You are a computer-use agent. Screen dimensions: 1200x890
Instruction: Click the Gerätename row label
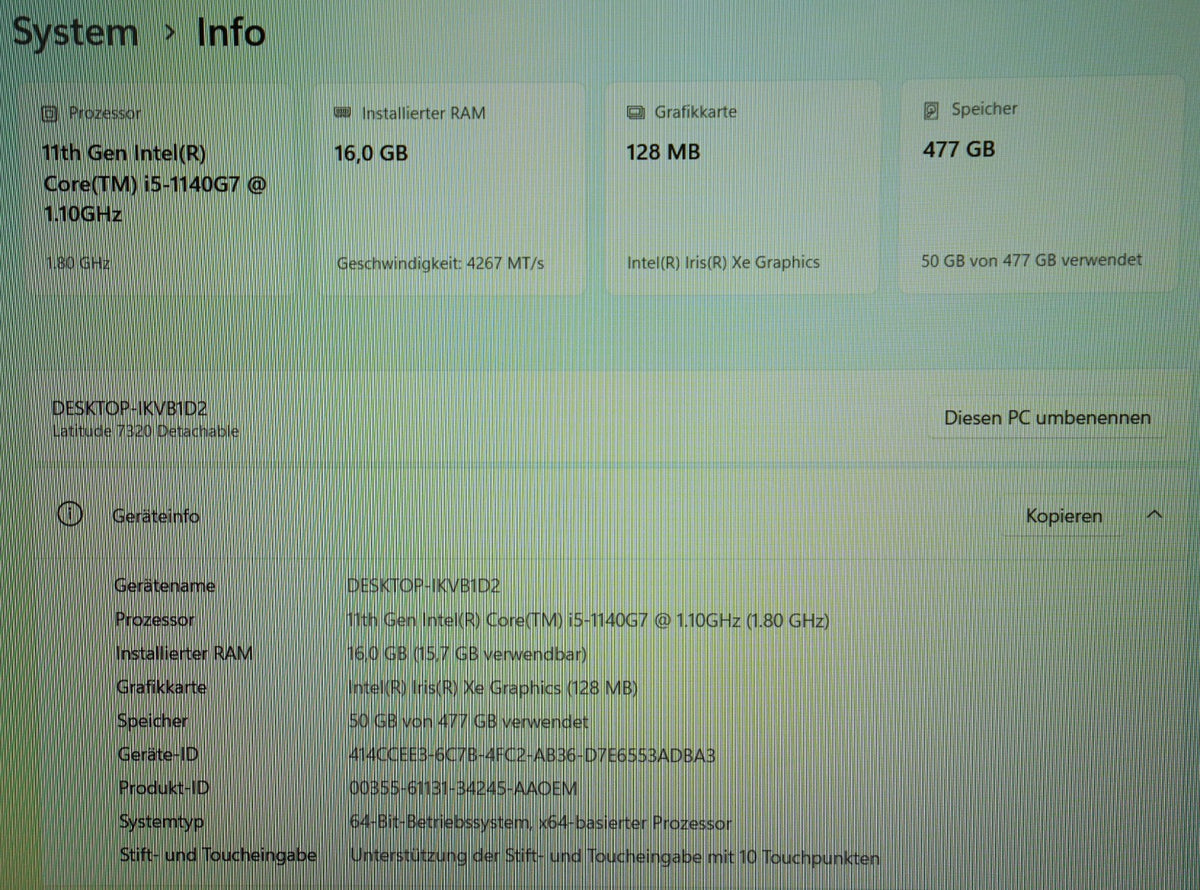coord(164,586)
